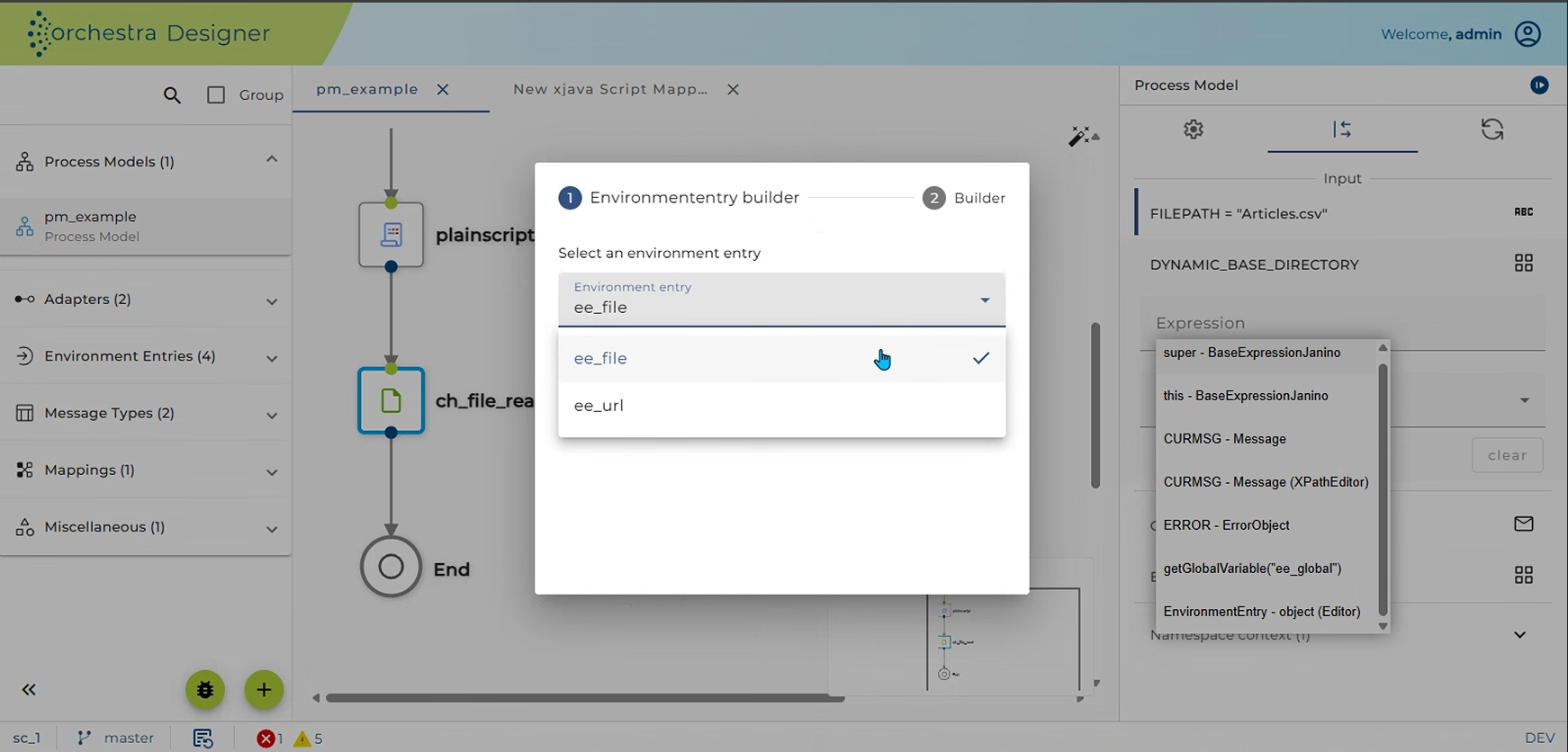Viewport: 1568px width, 752px height.
Task: Open the debug bug button
Action: tap(205, 690)
